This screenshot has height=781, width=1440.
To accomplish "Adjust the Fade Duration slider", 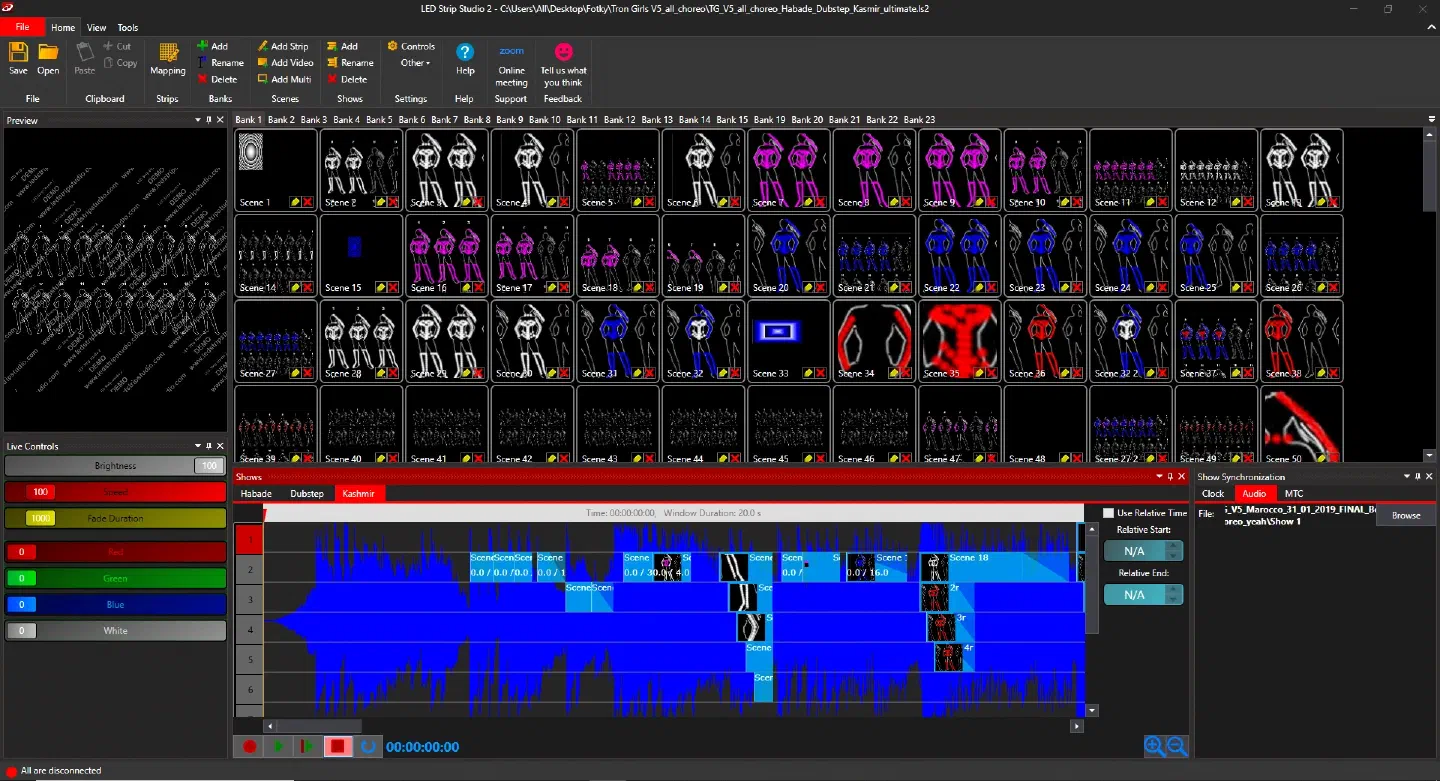I will (115, 518).
